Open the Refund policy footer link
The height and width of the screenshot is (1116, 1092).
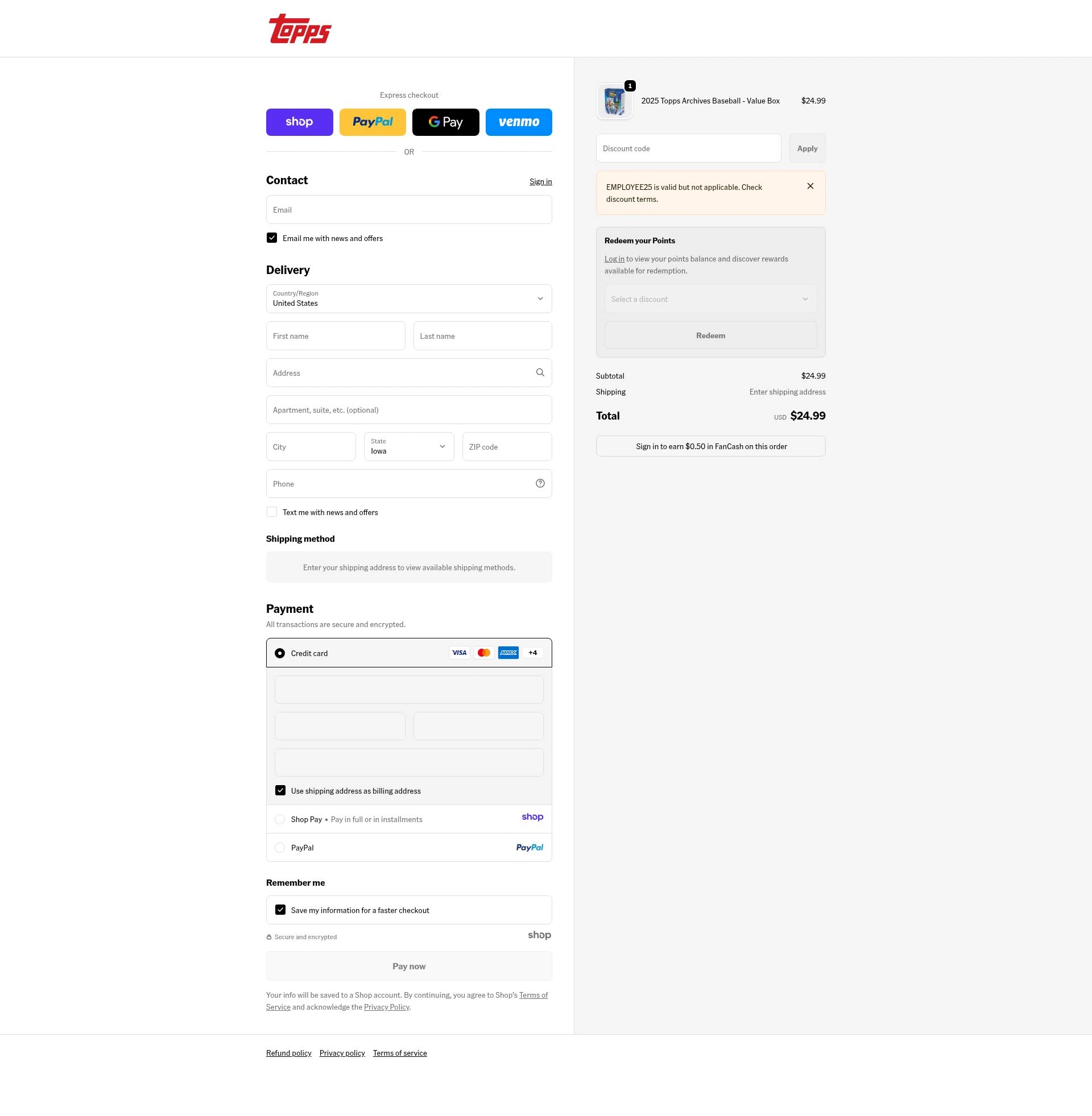point(288,1053)
